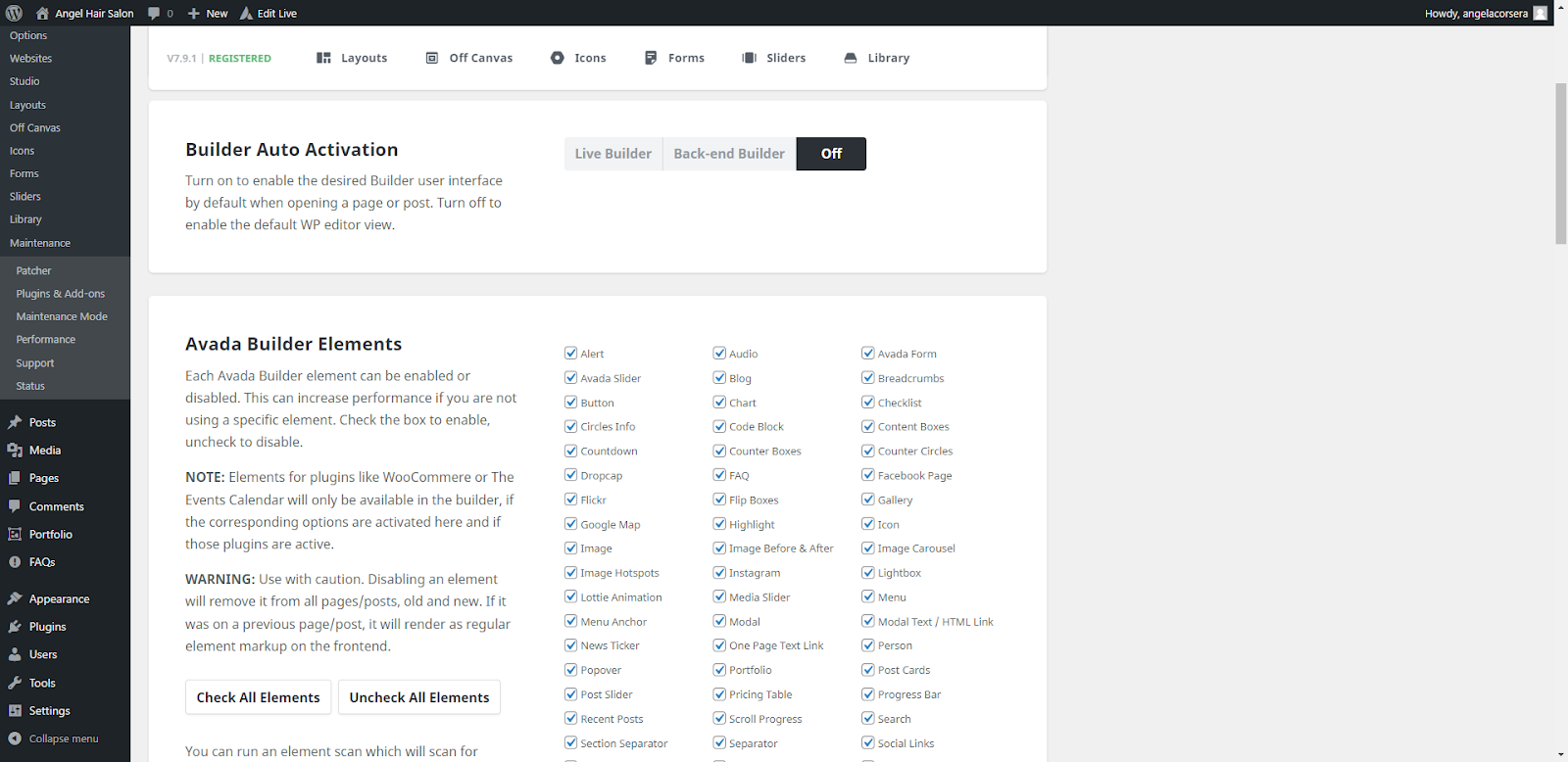Open the comments bubble icon in admin bar
Viewport: 1568px width, 762px height.
tap(154, 13)
